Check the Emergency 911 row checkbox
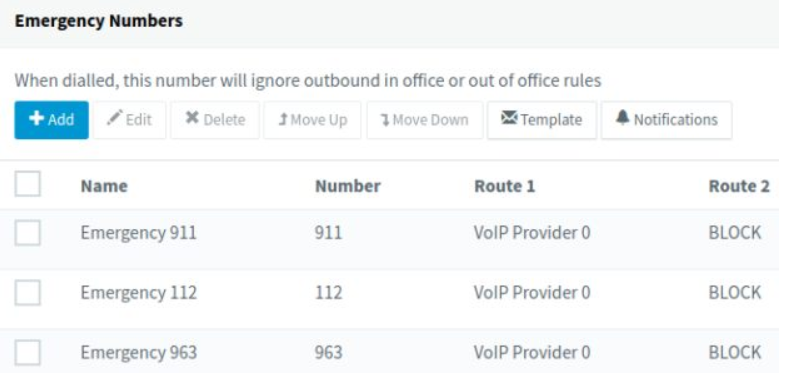 28,233
